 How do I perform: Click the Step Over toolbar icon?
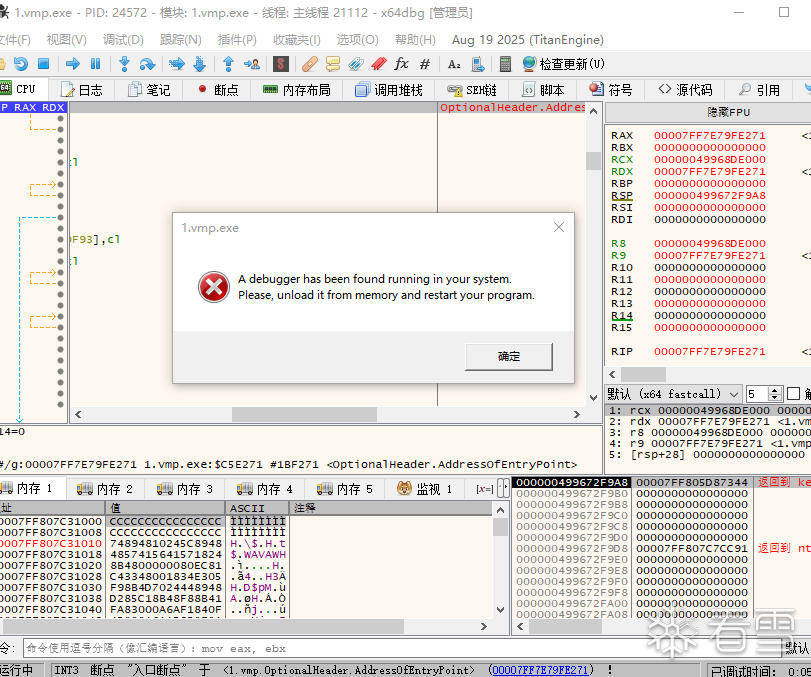click(x=147, y=64)
